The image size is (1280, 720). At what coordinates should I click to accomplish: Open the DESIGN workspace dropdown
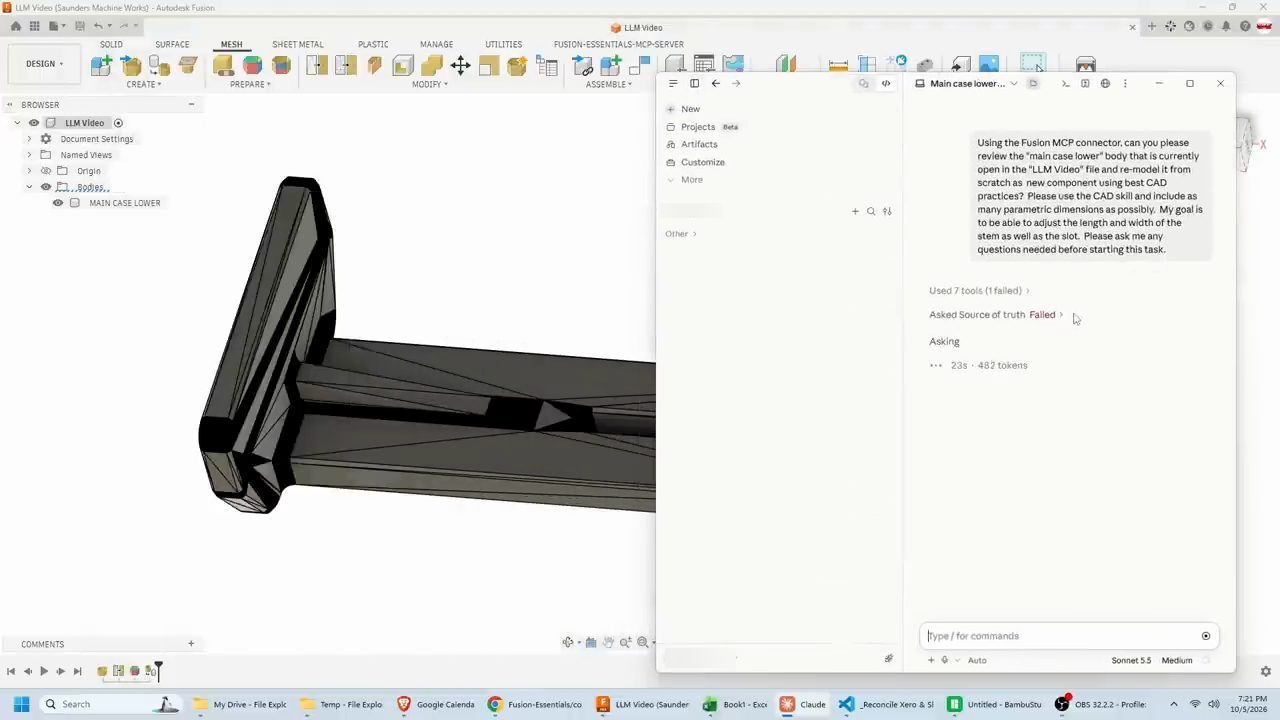[44, 64]
